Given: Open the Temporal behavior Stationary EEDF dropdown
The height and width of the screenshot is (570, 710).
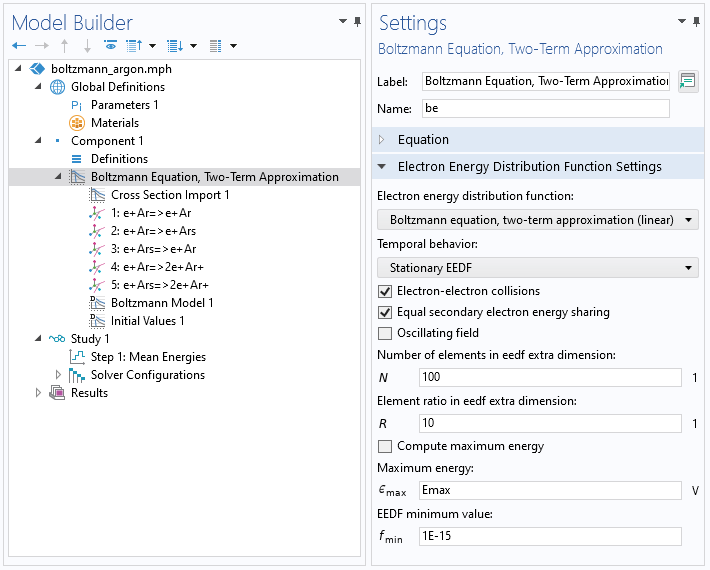Looking at the screenshot, I should 537,268.
